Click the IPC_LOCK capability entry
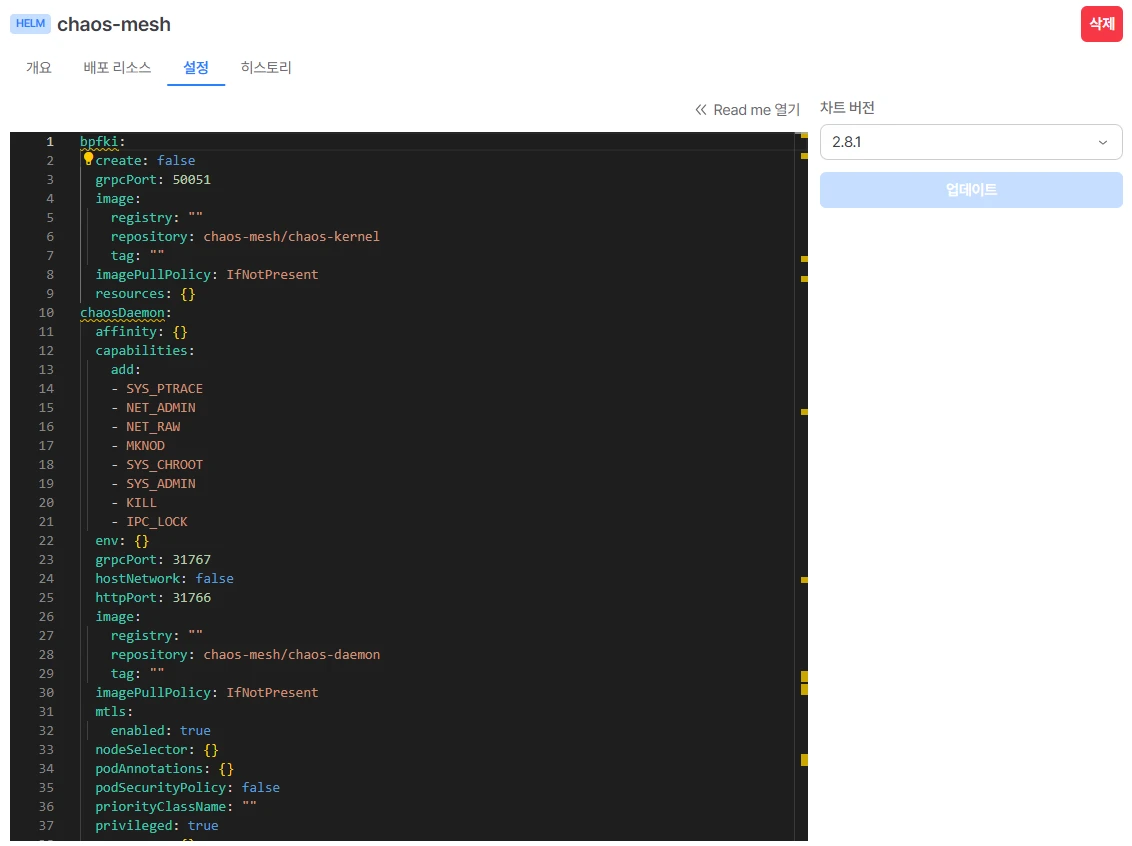Image resolution: width=1132 pixels, height=846 pixels. (x=157, y=521)
